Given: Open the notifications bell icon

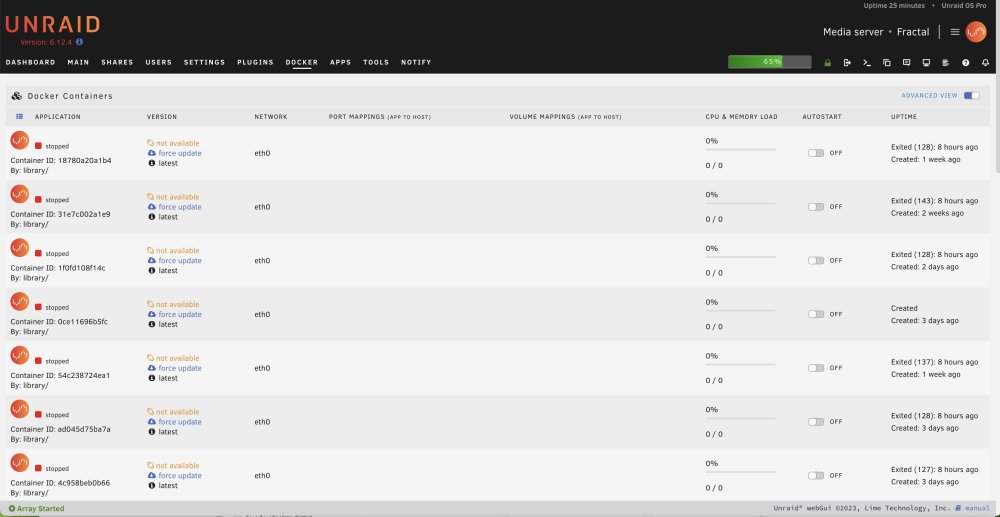Looking at the screenshot, I should click(x=985, y=62).
